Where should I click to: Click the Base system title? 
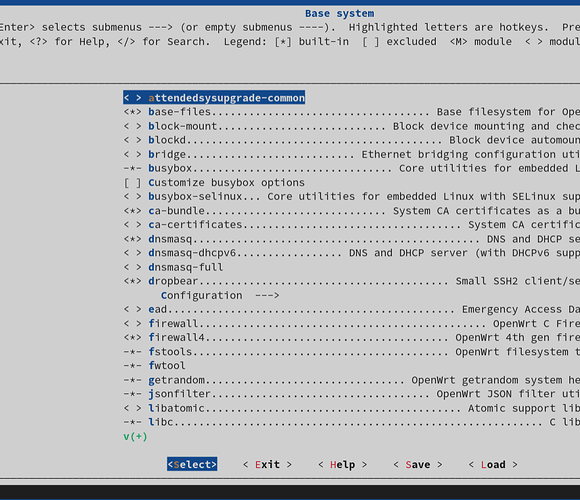click(340, 14)
